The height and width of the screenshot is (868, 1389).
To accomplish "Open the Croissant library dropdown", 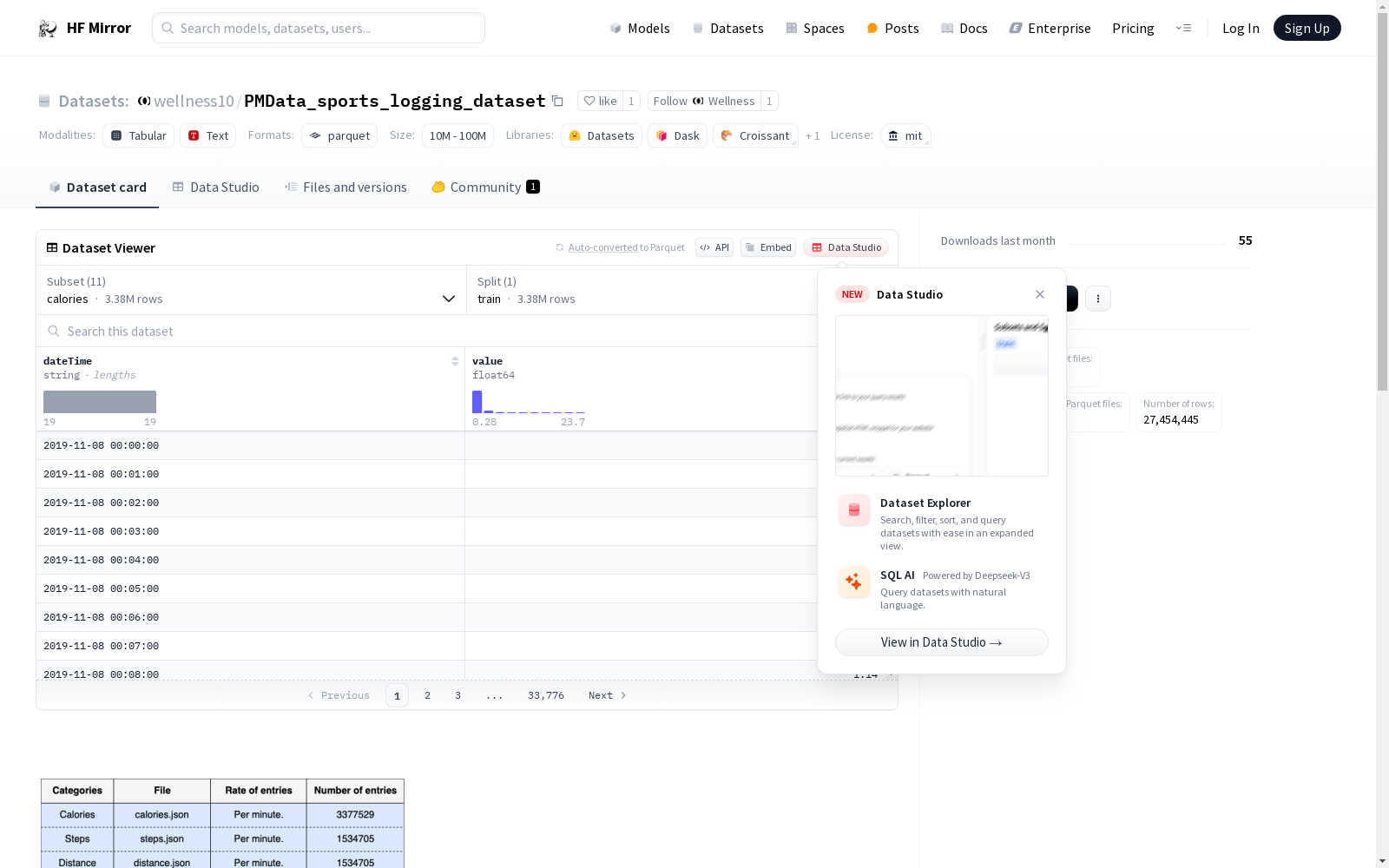I will click(755, 135).
